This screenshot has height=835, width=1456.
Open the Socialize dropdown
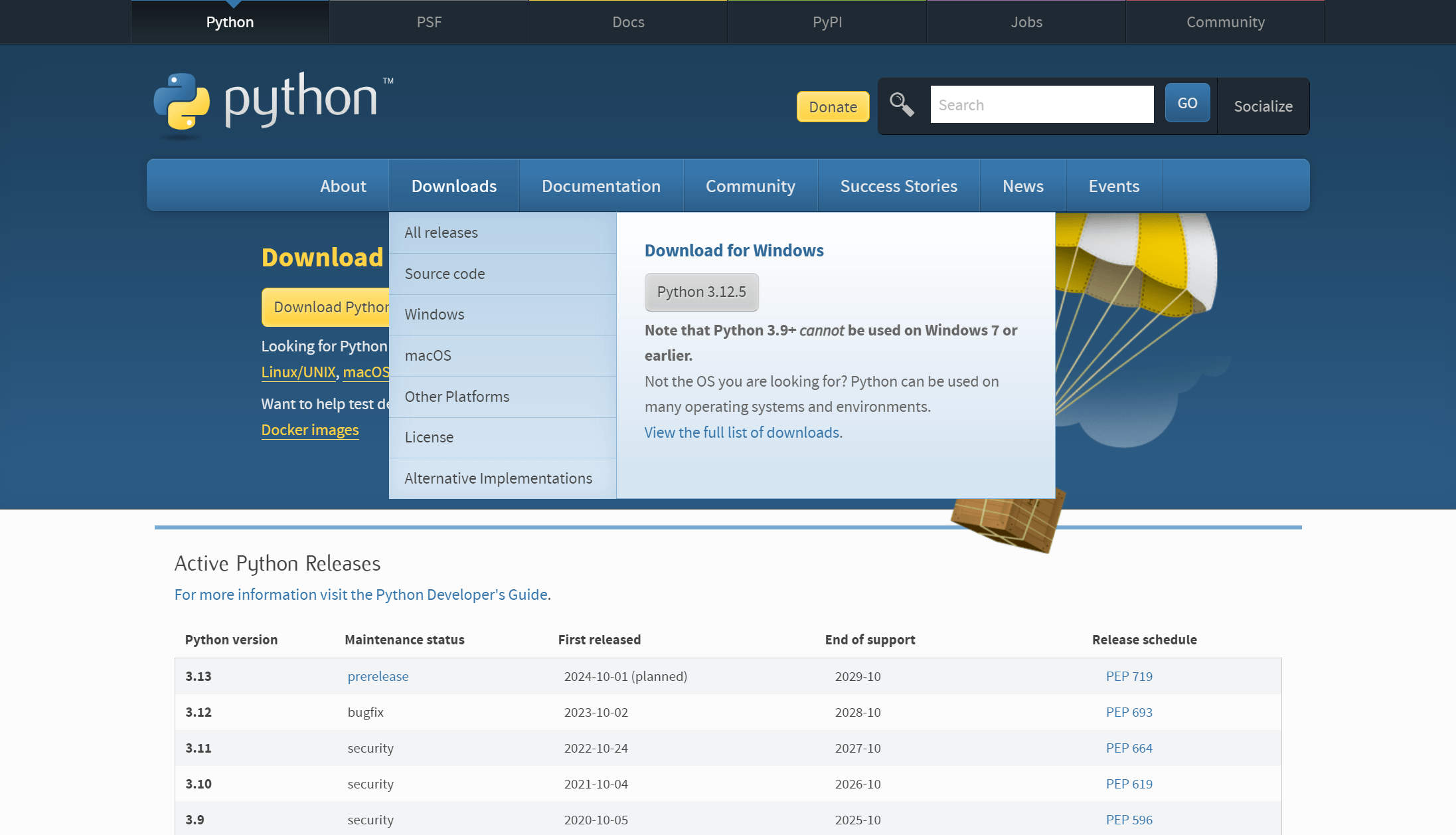1263,106
